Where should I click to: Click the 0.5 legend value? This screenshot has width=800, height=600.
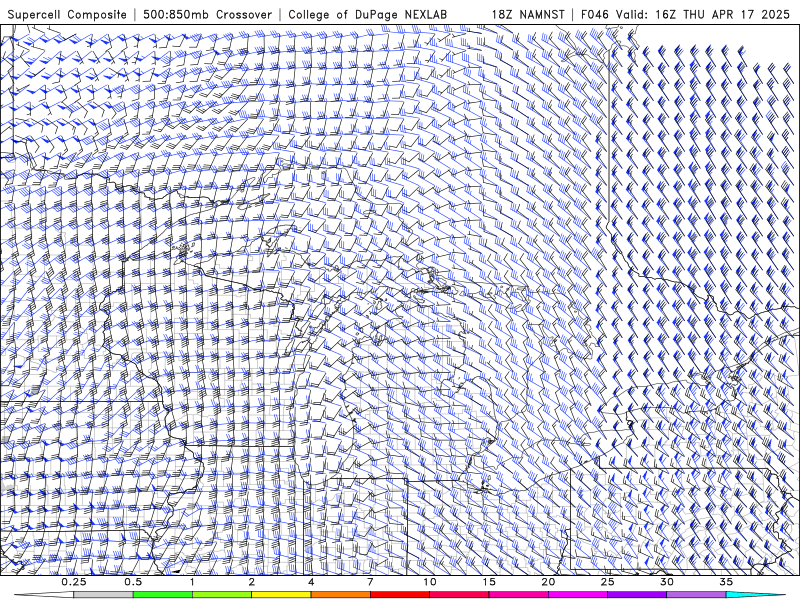point(133,582)
